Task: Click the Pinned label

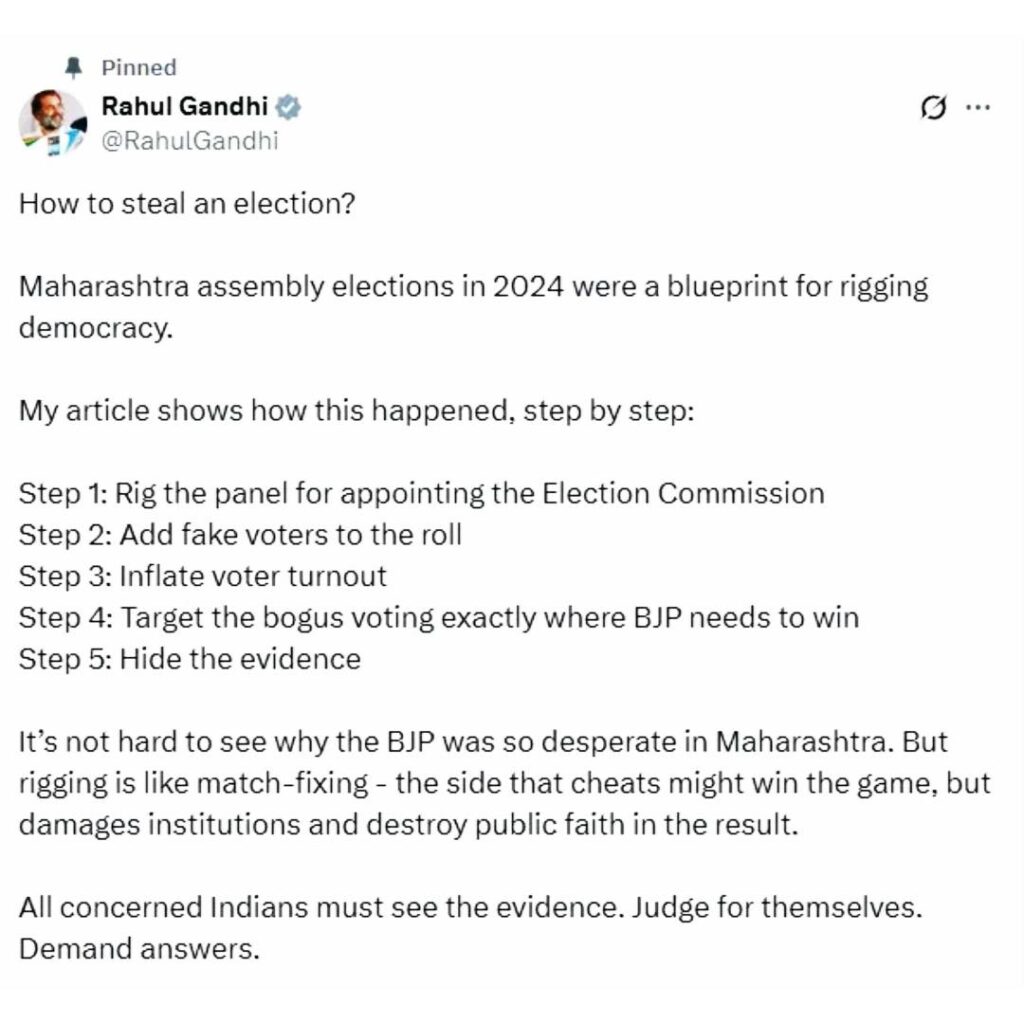Action: click(x=139, y=68)
